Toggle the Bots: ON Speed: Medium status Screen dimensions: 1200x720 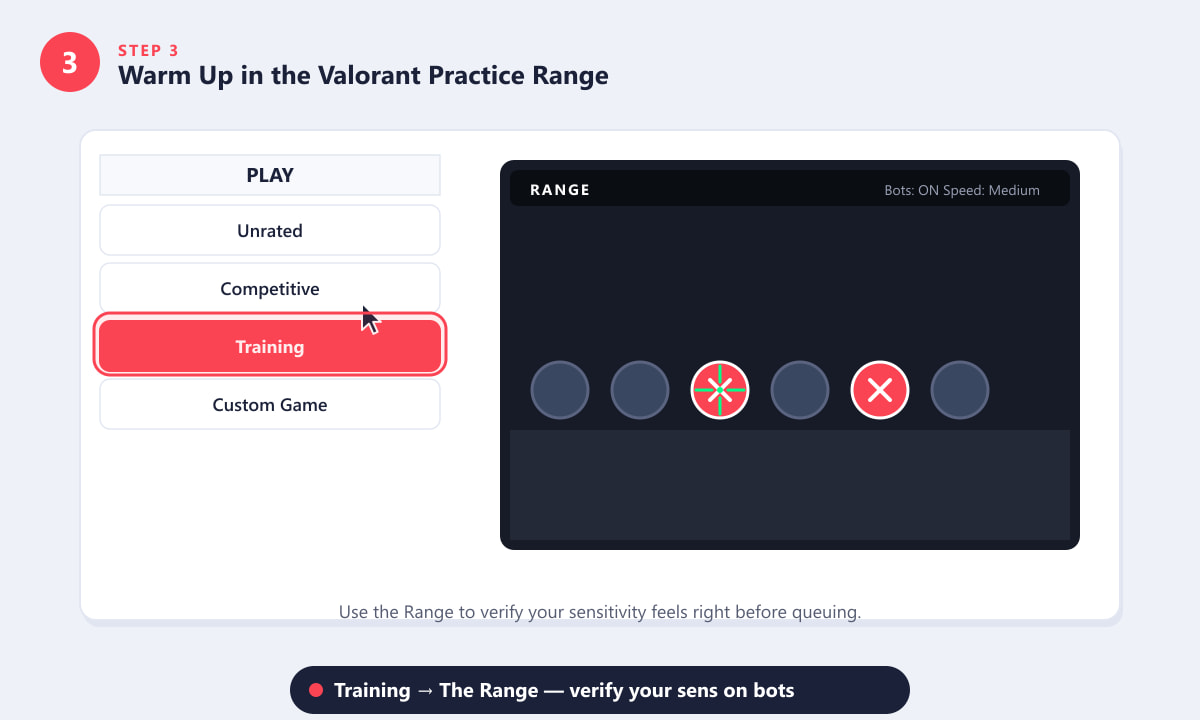click(x=962, y=190)
